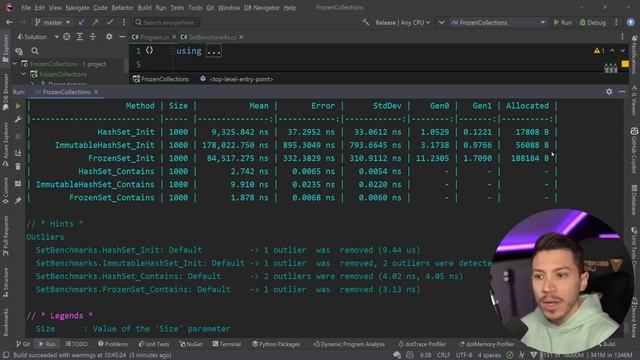Open Run tool window settings gear
Screen dimensions: 640x360
(x=609, y=92)
